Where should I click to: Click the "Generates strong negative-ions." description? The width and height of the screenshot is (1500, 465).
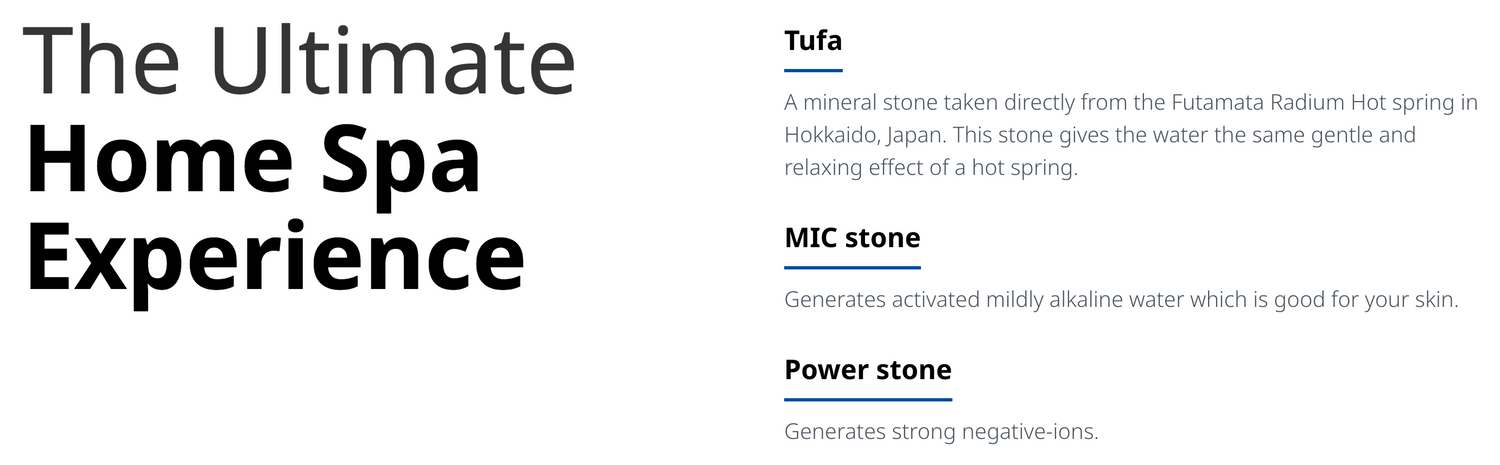pyautogui.click(x=941, y=432)
